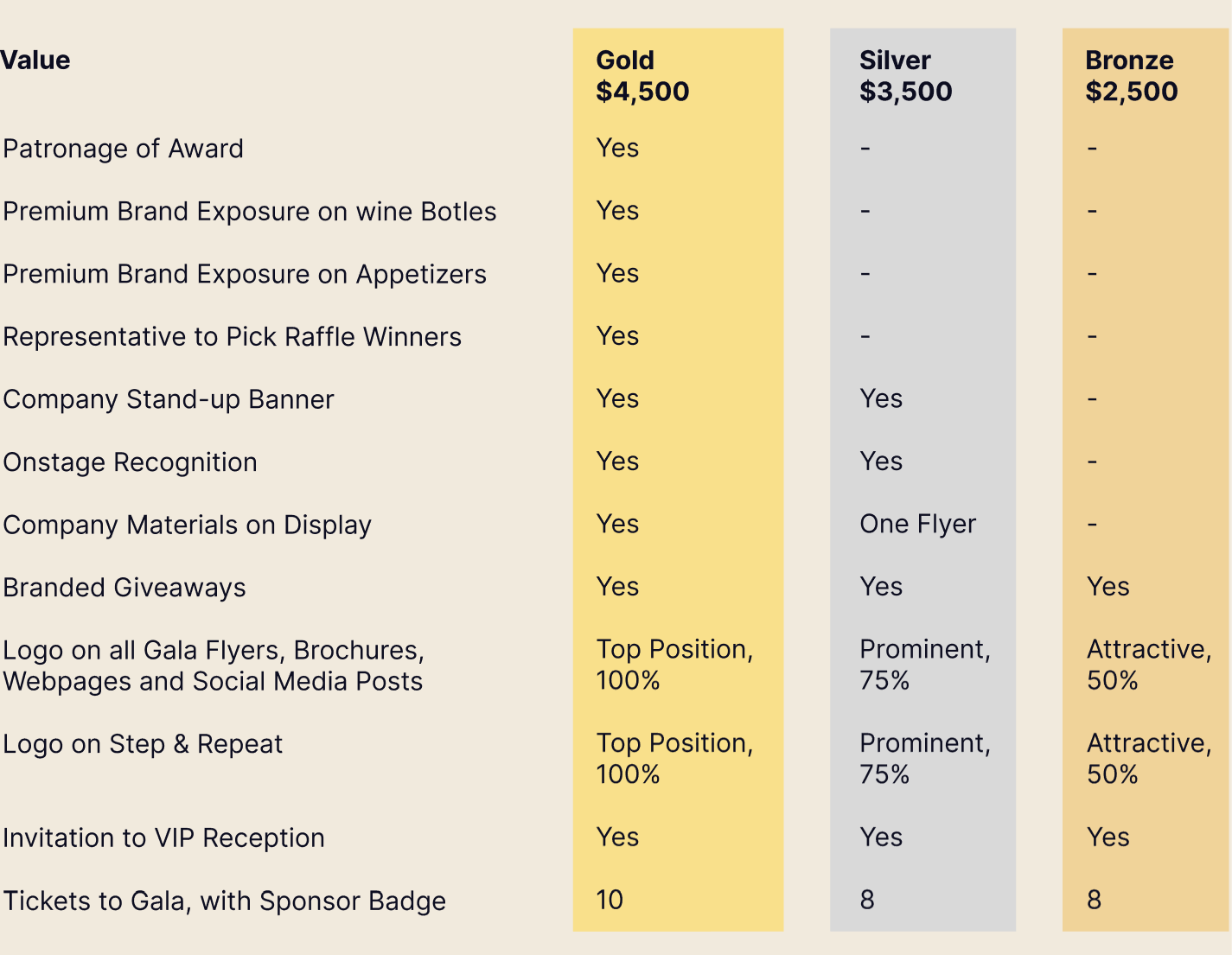The image size is (1232, 955).
Task: Click the Value heading
Action: coord(35,60)
